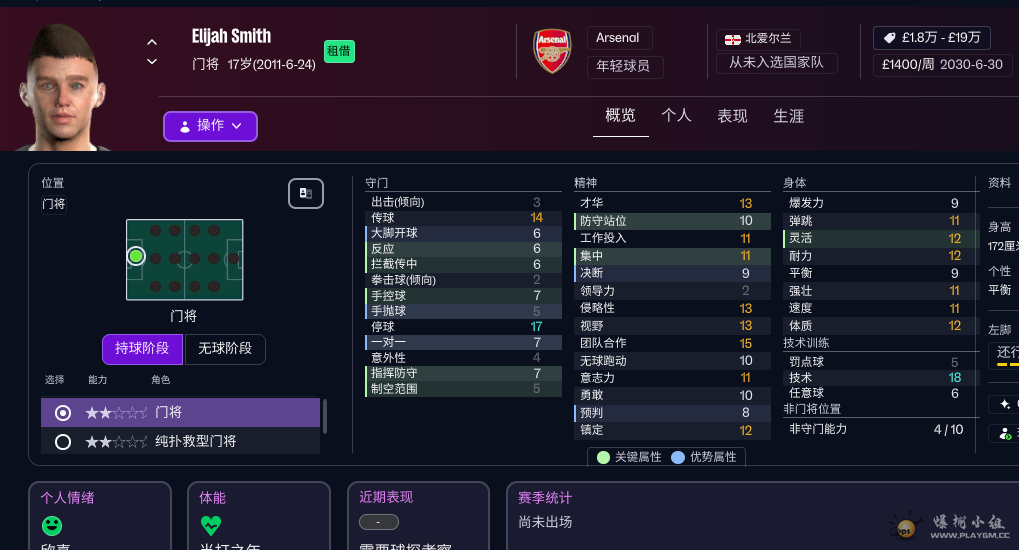1019x550 pixels.
Task: Click the recent form indicator pill
Action: coord(378,522)
